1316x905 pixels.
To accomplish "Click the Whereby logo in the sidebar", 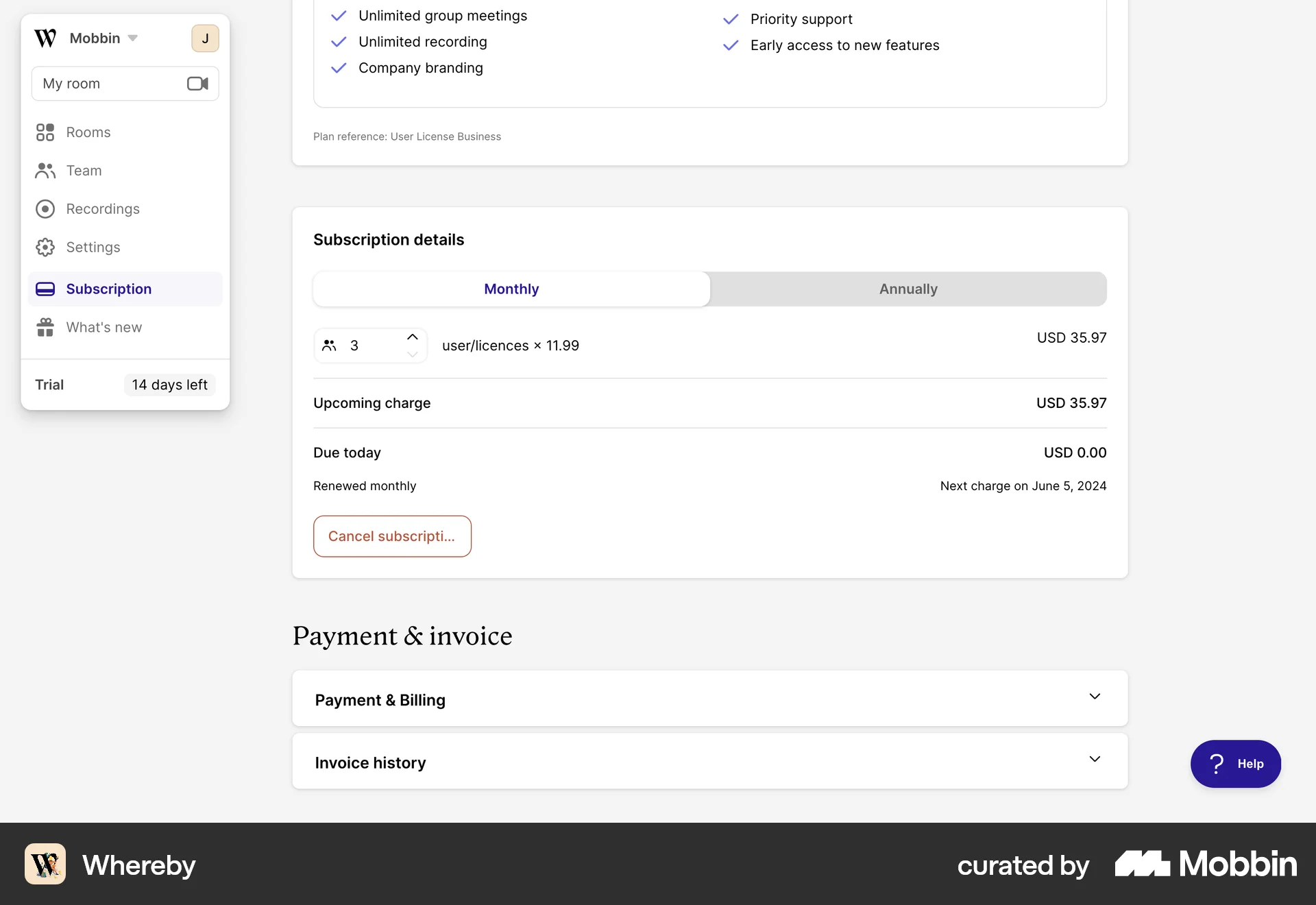I will click(45, 38).
